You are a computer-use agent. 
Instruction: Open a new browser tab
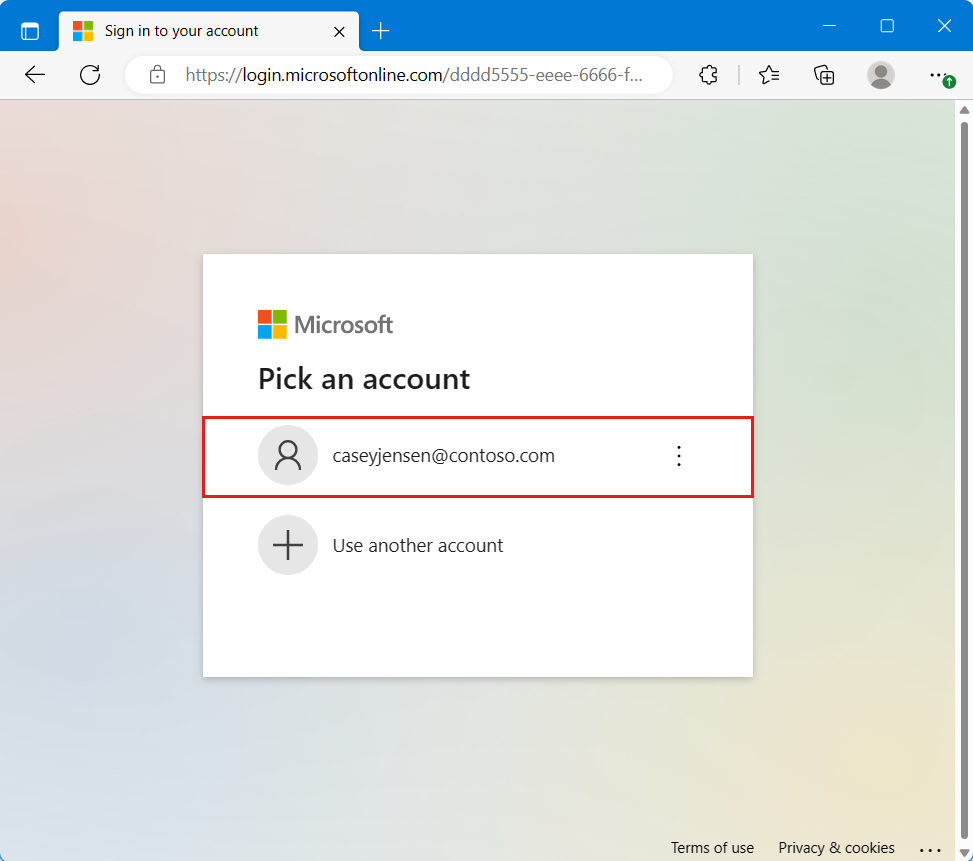tap(380, 30)
